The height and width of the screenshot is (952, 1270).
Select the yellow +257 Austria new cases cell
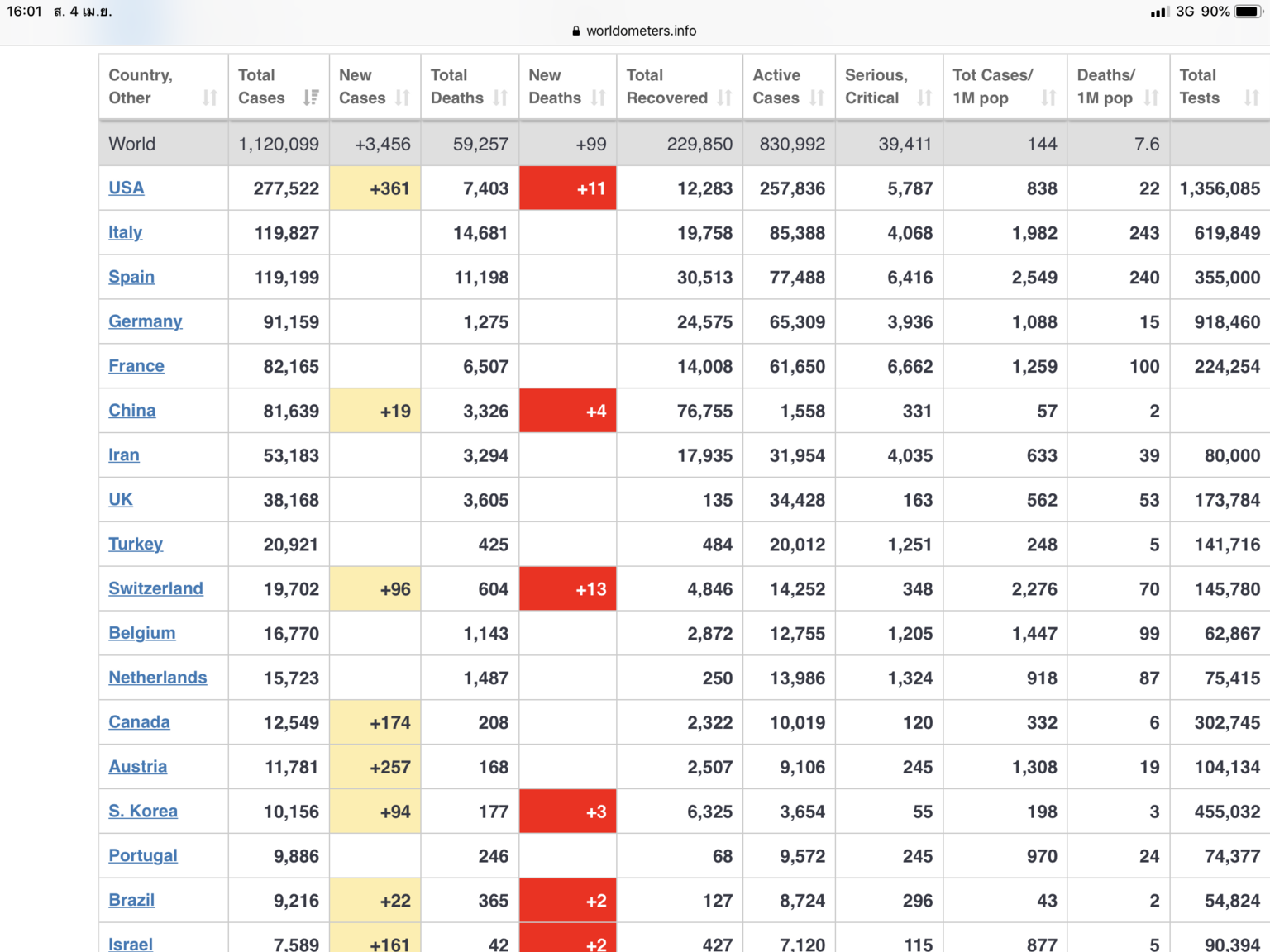pyautogui.click(x=375, y=767)
